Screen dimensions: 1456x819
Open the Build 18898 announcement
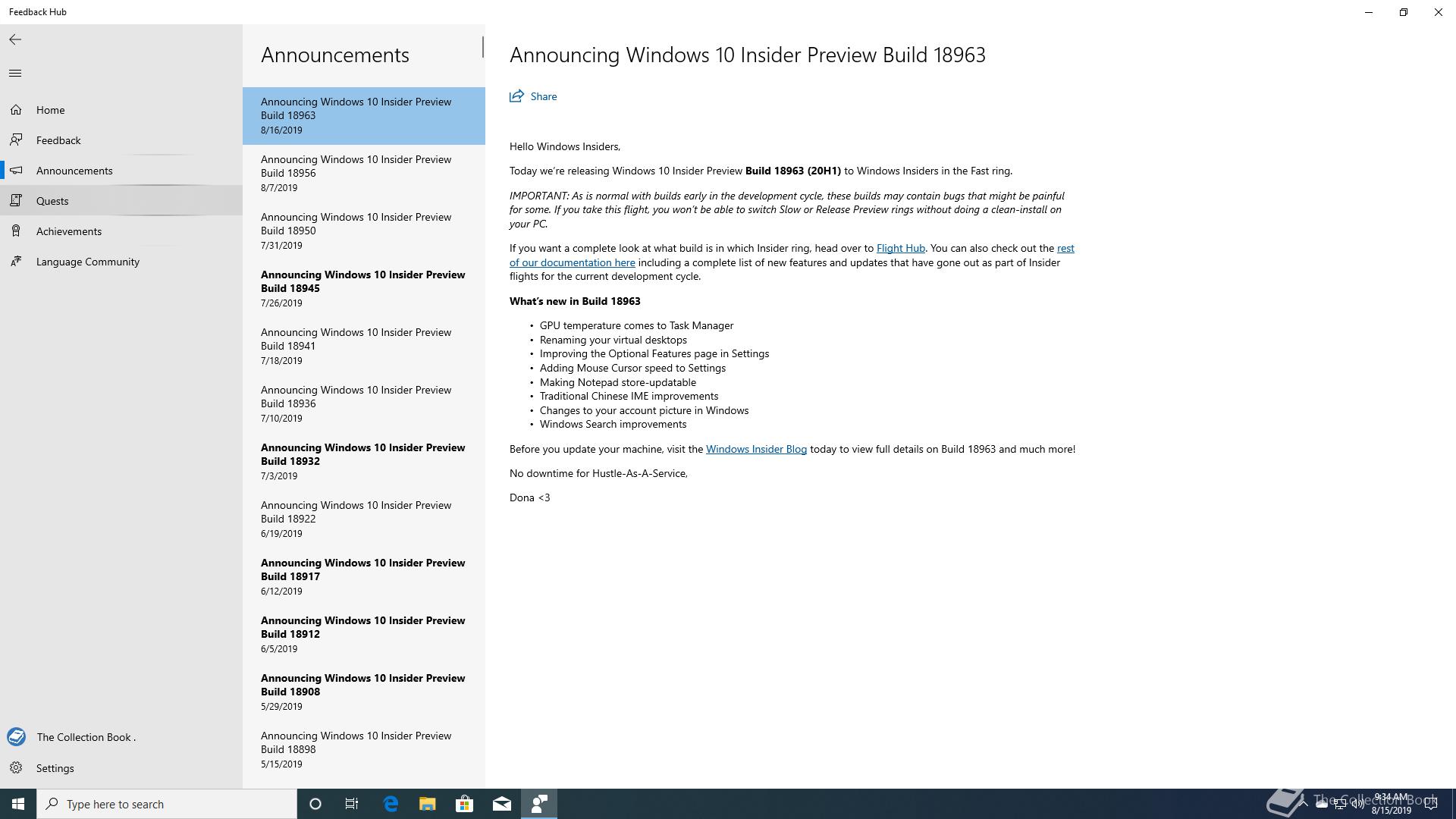[364, 750]
